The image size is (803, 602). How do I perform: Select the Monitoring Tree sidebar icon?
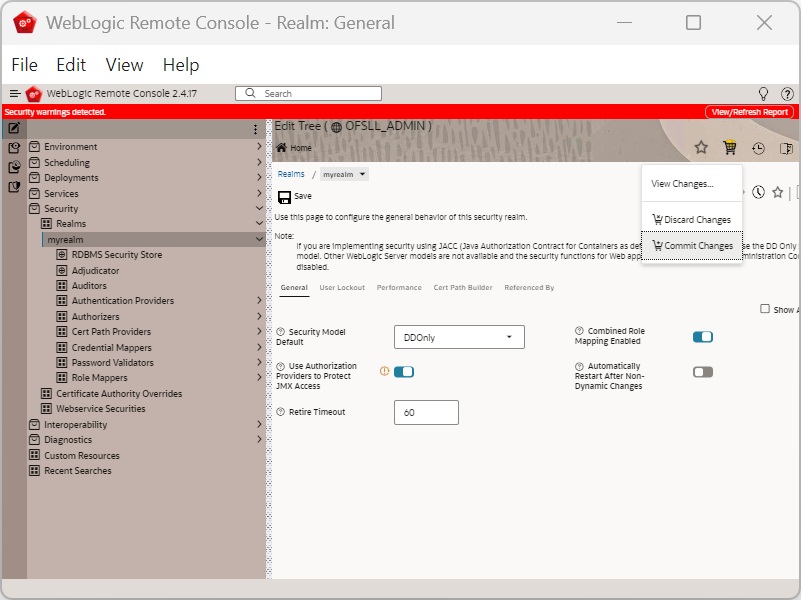tap(14, 167)
